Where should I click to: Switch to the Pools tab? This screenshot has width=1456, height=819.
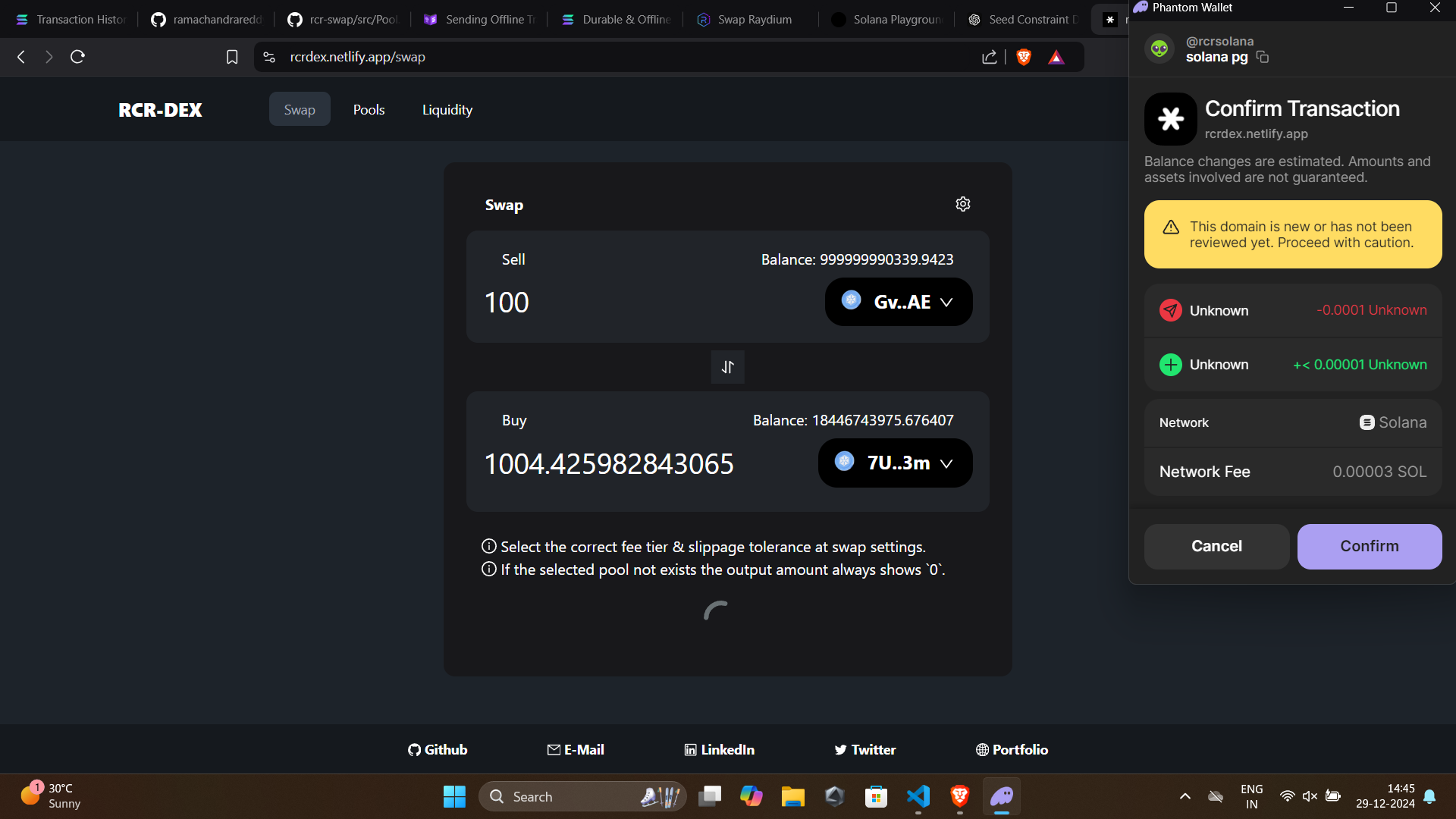[369, 110]
